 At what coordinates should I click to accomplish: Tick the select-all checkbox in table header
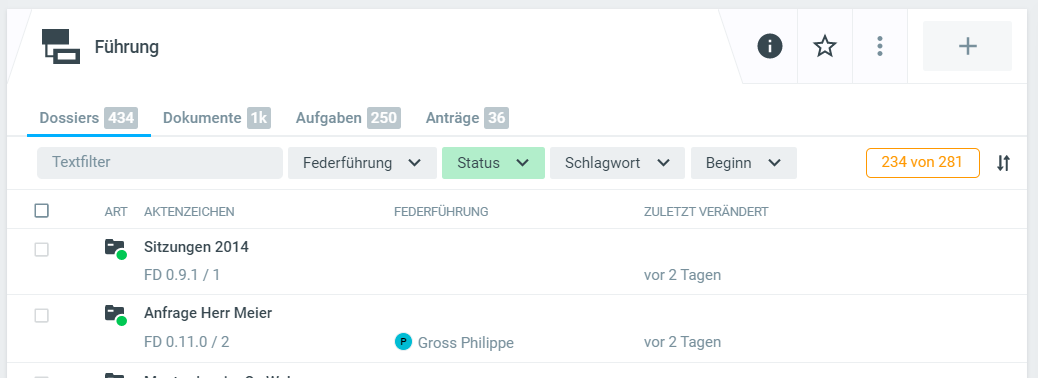42,211
